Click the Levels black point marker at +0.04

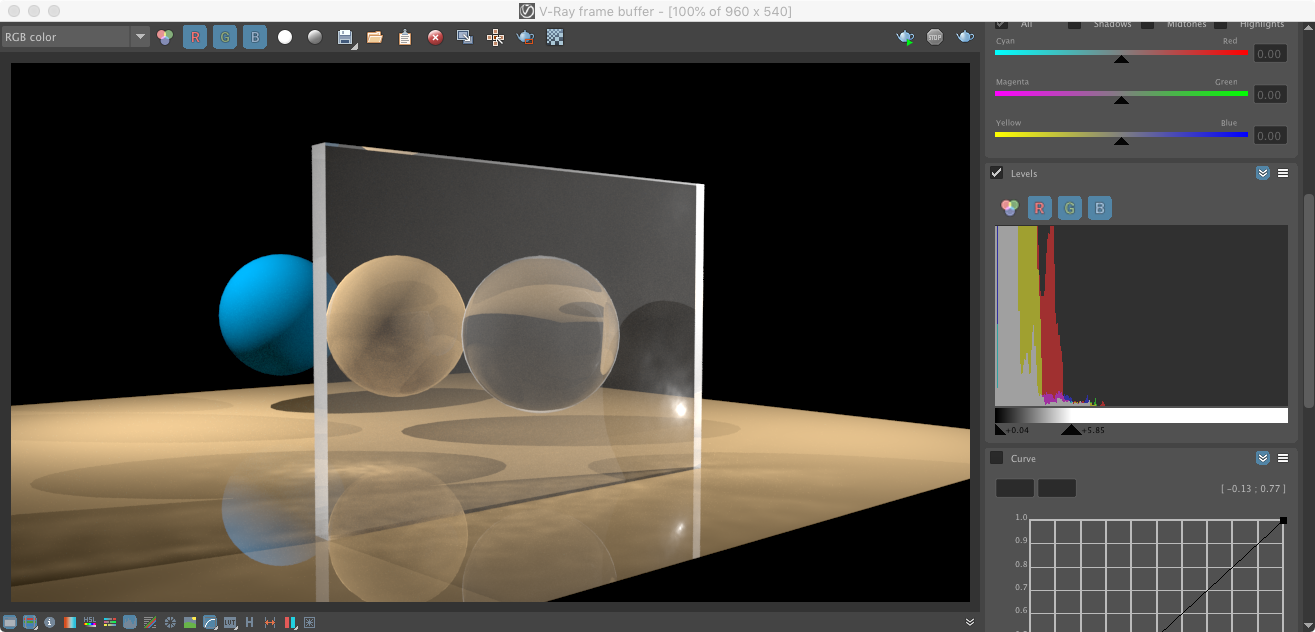click(1000, 430)
